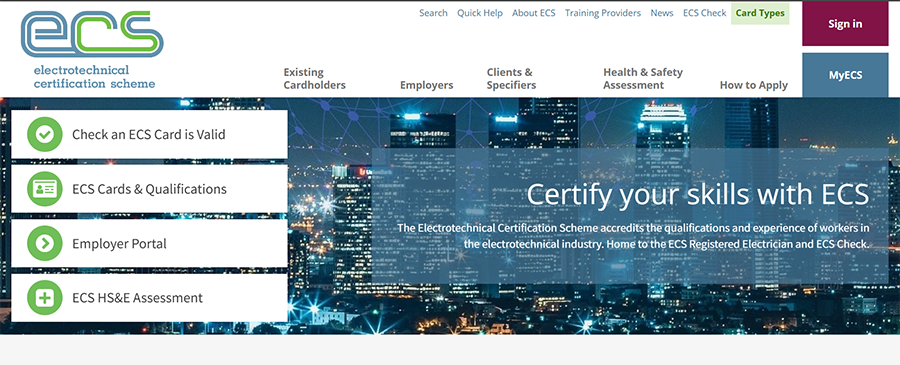Click the green plus icon for HS&E Assessment

44,298
